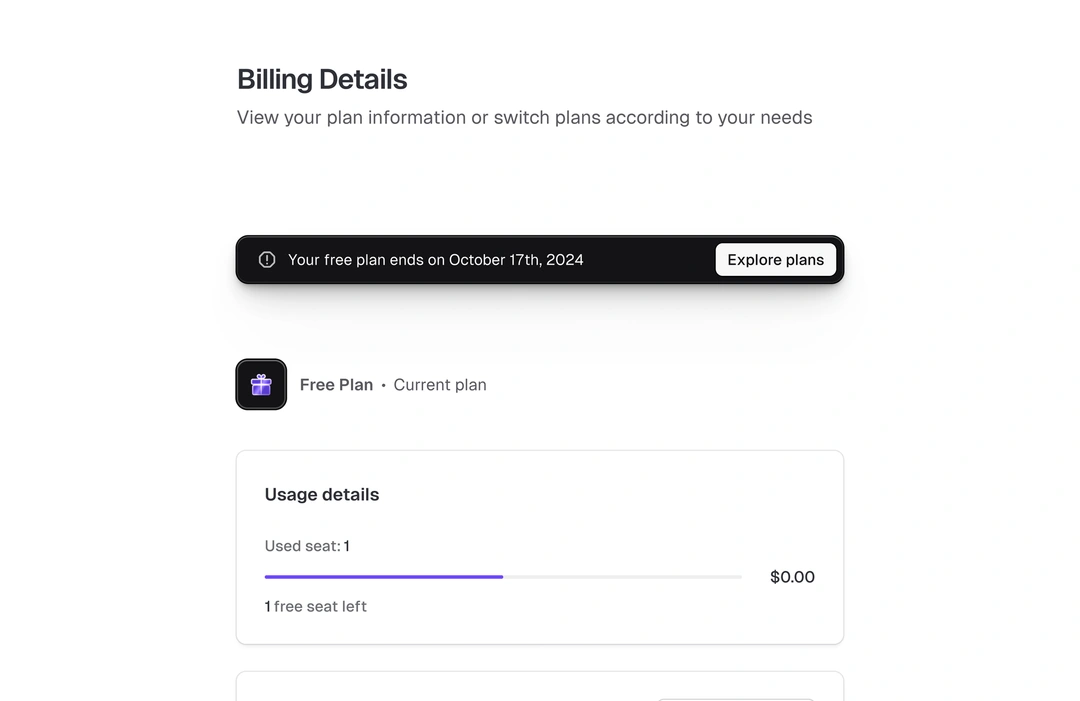This screenshot has height=701, width=1080.
Task: Click the unfilled gray part of seat bar
Action: pos(623,577)
